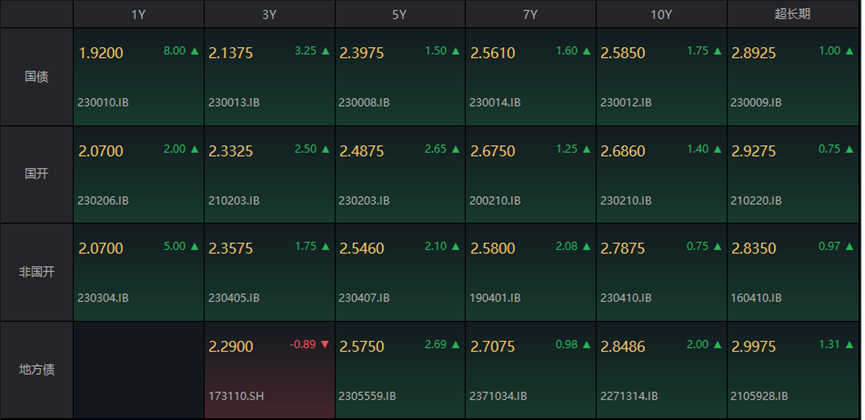This screenshot has height=420, width=865.
Task: Select the 1Y maturity column header
Action: pos(139,14)
